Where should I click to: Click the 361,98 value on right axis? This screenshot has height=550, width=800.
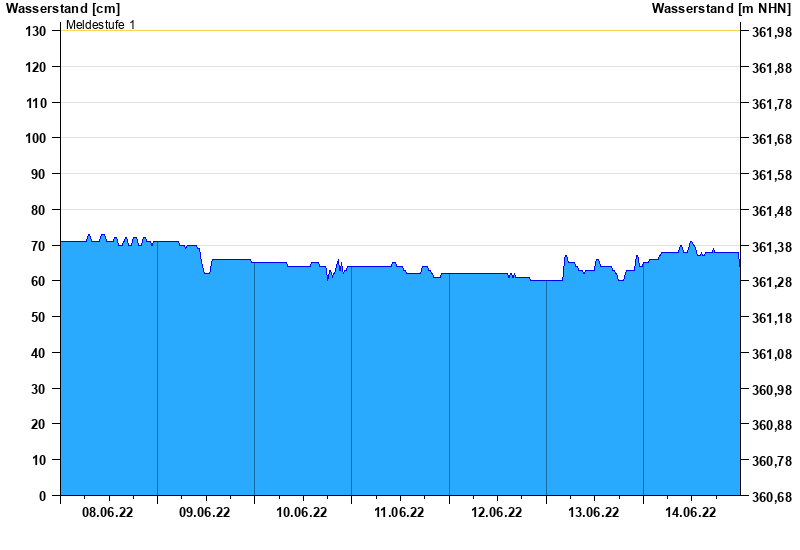click(x=771, y=32)
